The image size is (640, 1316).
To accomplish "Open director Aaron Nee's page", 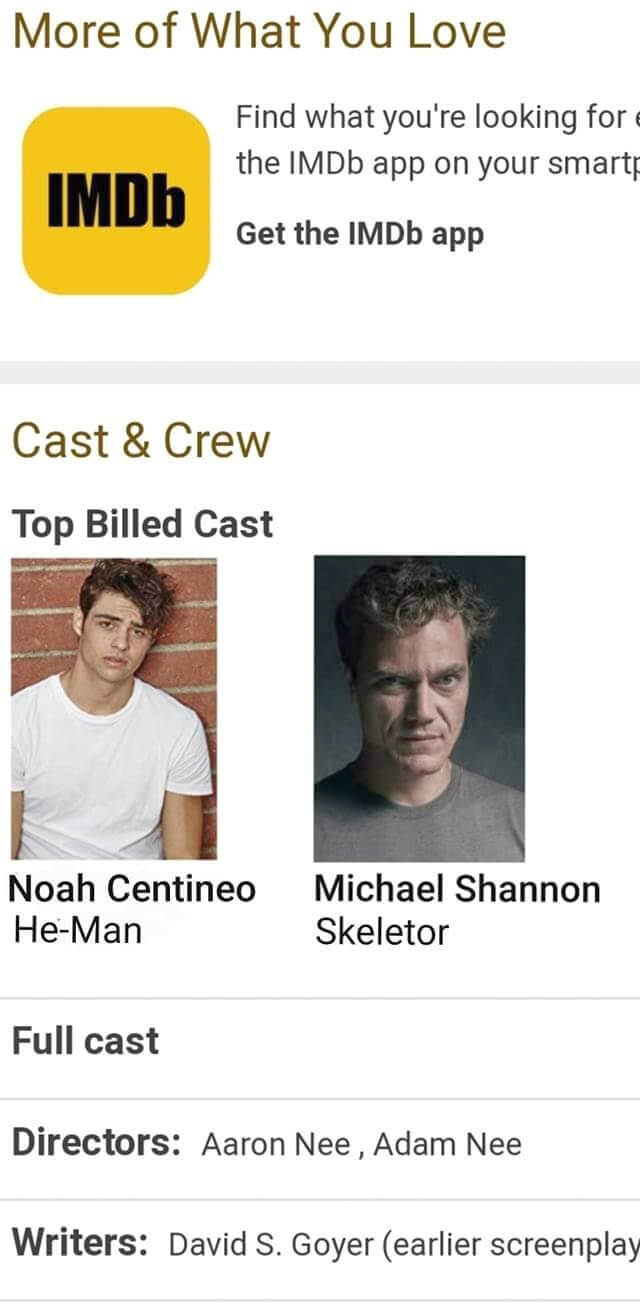I will pyautogui.click(x=276, y=1144).
